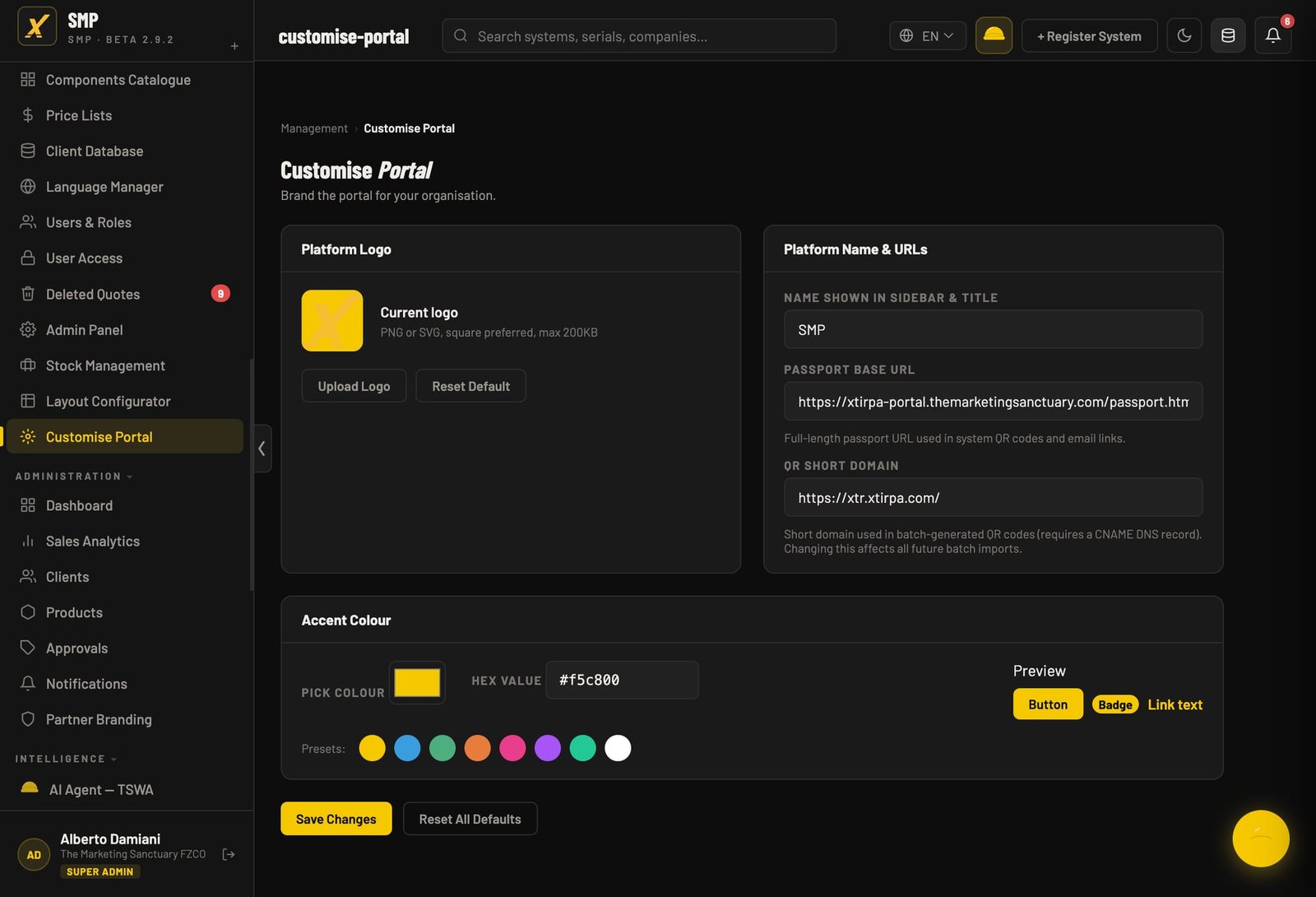Open the EN language dropdown
1316x897 pixels.
(927, 36)
